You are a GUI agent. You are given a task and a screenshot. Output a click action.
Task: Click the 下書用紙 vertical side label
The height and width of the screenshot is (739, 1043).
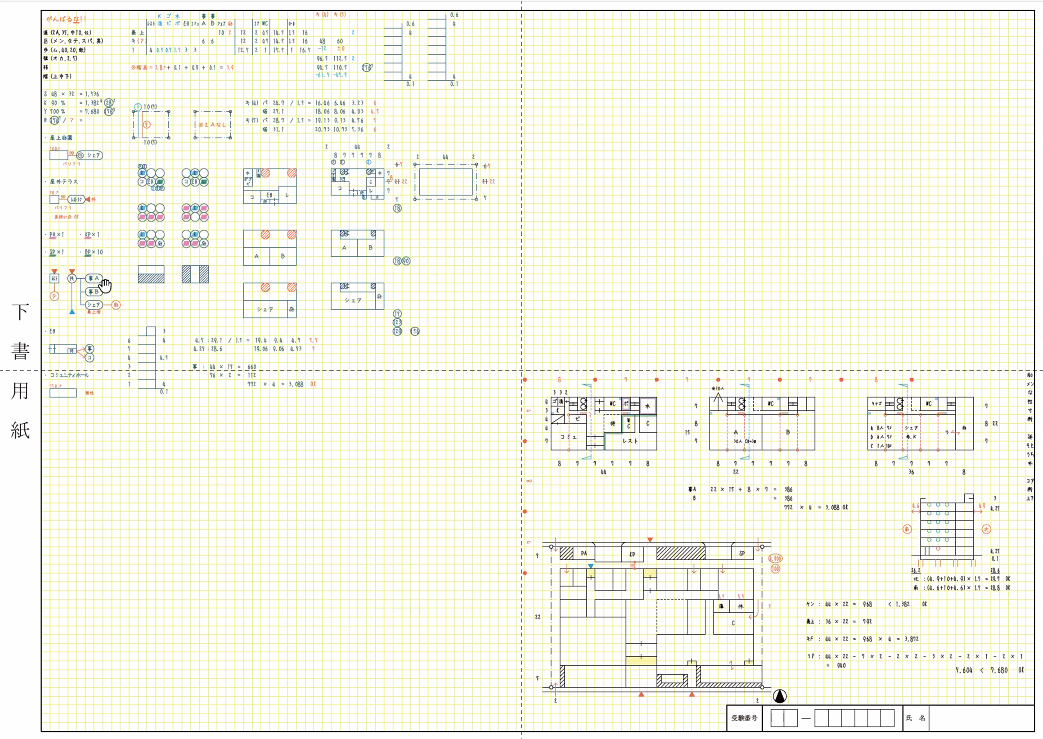[20, 371]
